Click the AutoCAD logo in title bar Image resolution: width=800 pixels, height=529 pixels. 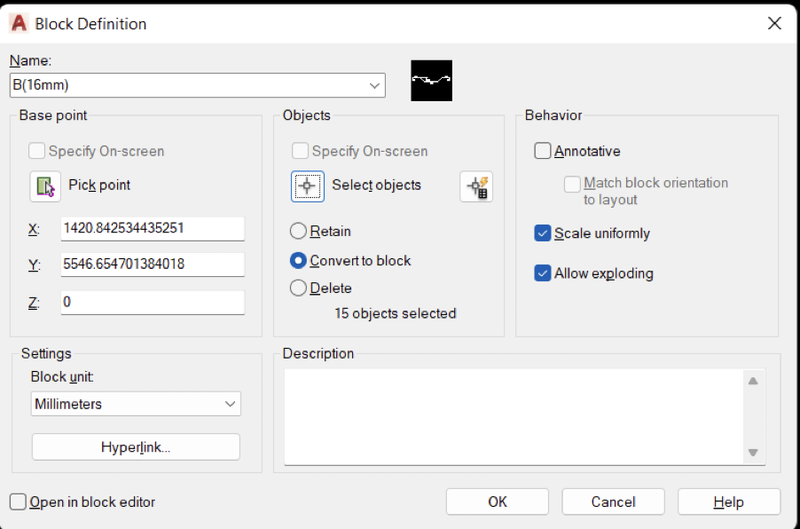point(19,23)
